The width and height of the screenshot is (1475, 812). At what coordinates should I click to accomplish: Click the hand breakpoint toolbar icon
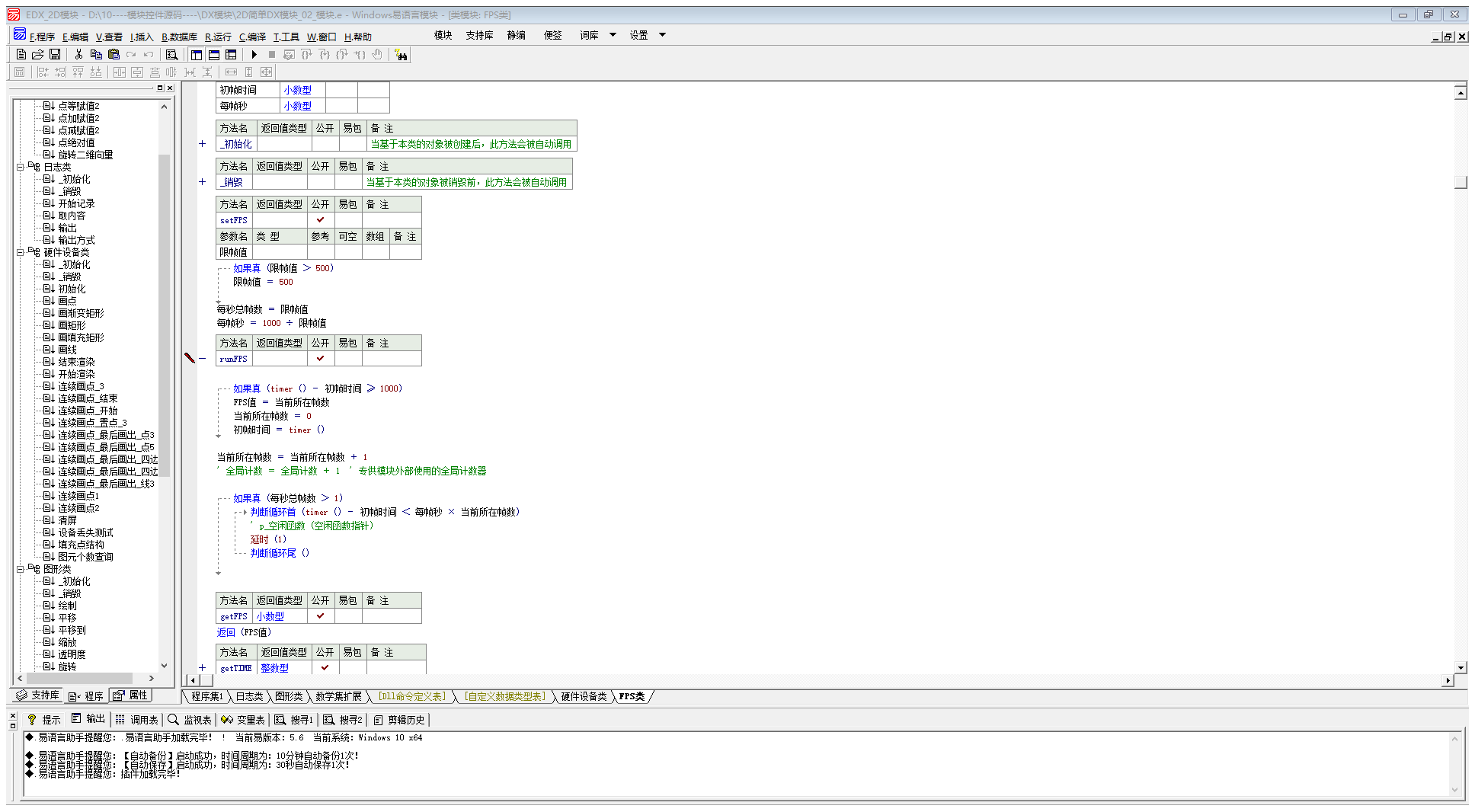(377, 54)
